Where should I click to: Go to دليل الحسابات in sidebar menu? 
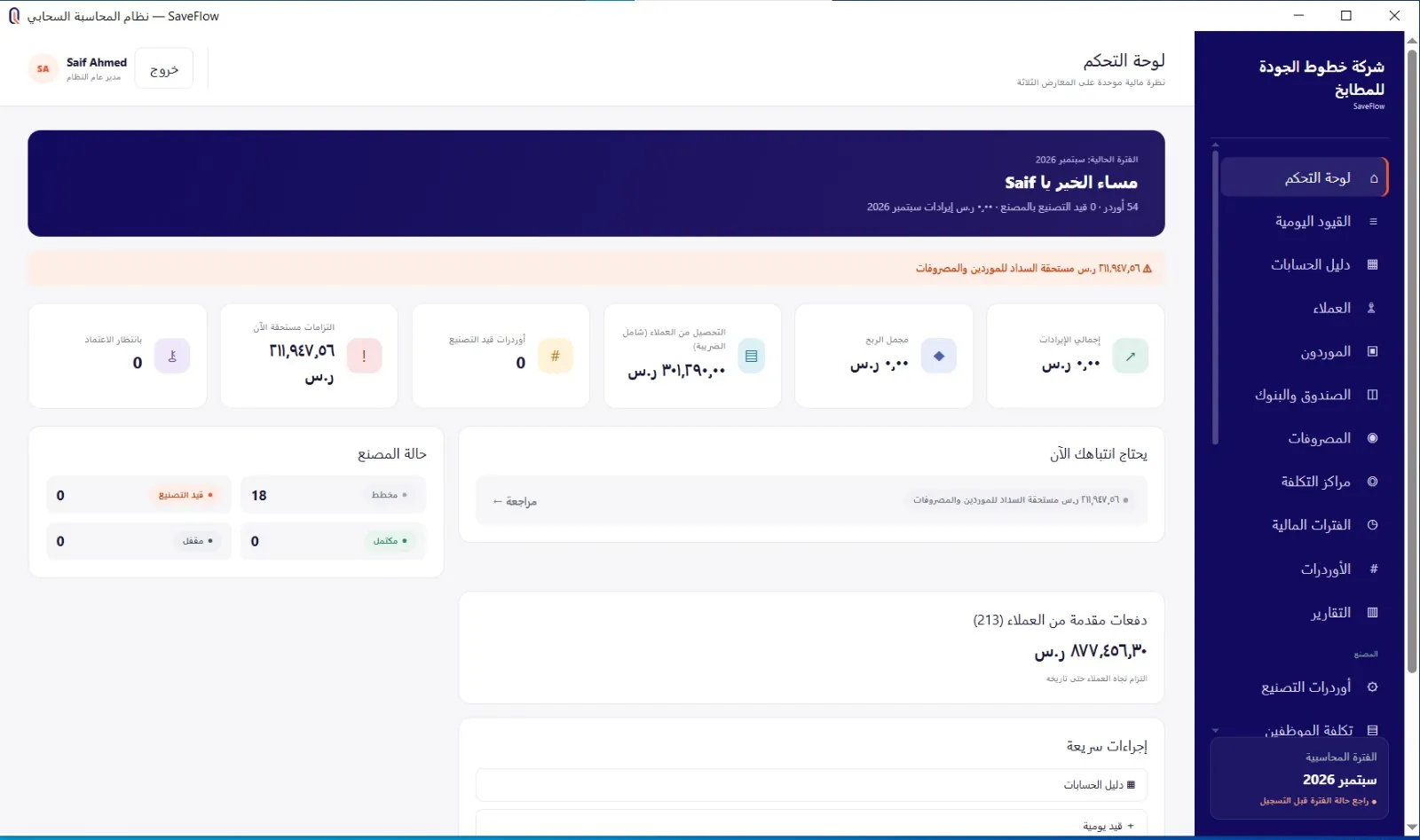[1304, 264]
